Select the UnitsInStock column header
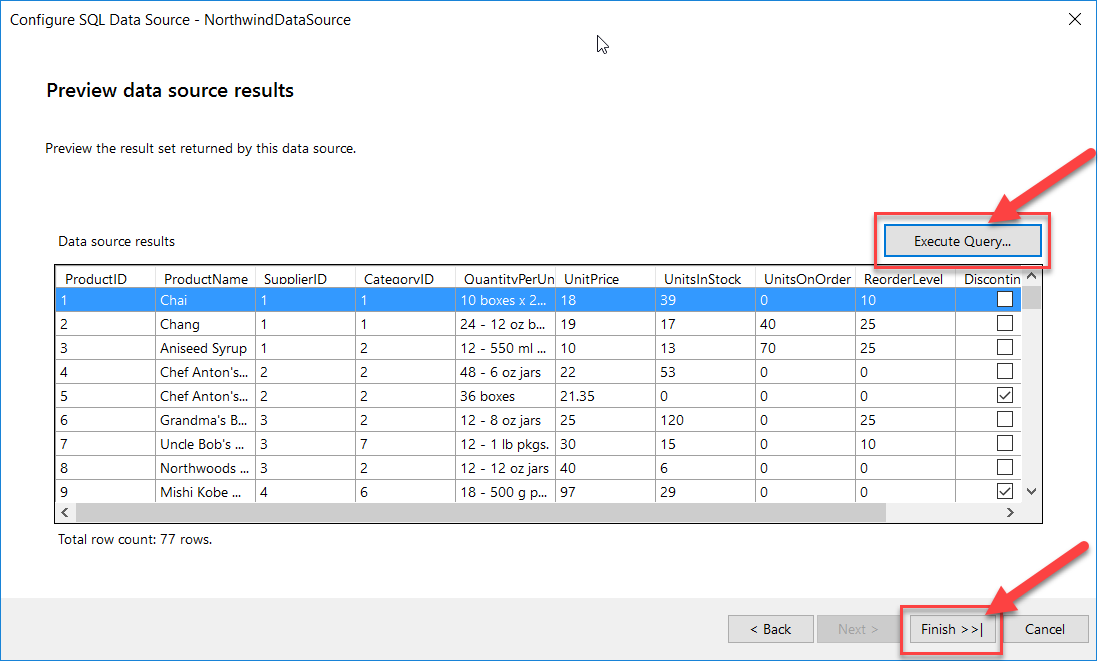 coord(703,278)
